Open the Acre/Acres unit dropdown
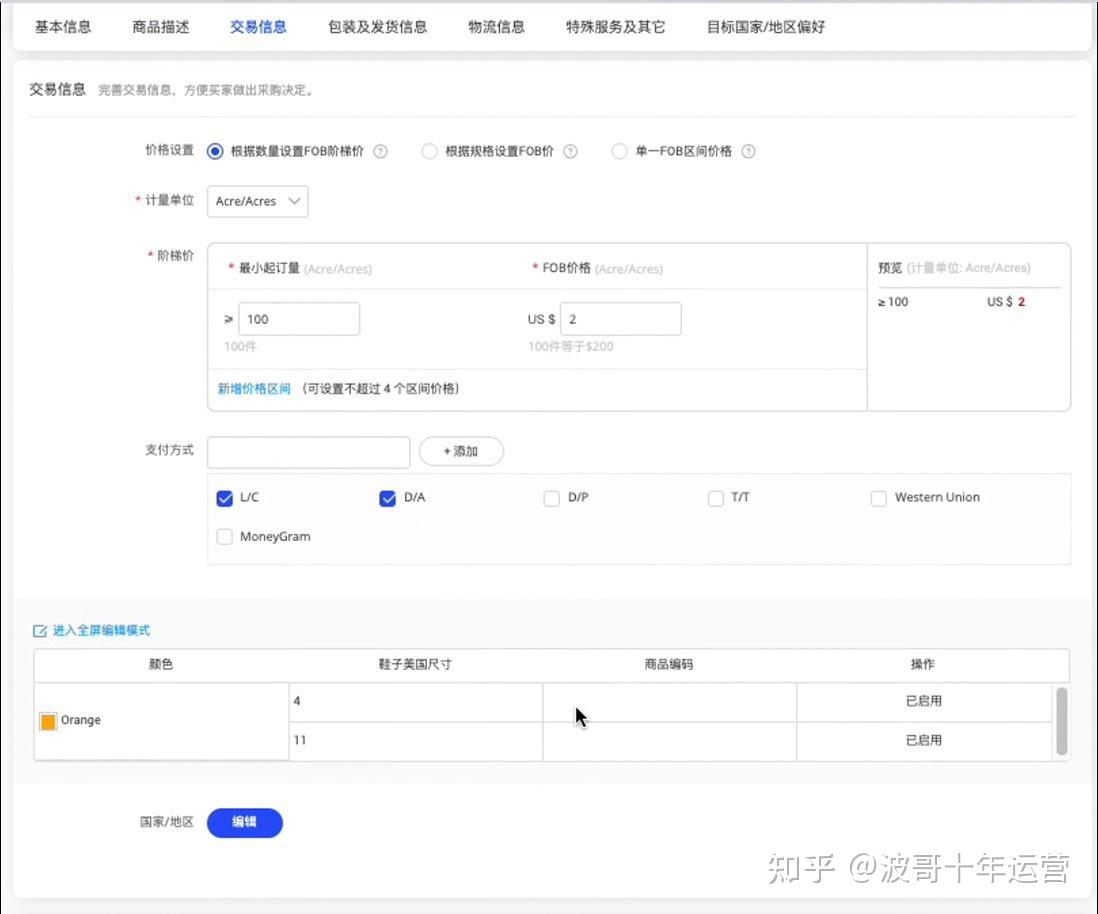This screenshot has height=914, width=1098. click(258, 202)
